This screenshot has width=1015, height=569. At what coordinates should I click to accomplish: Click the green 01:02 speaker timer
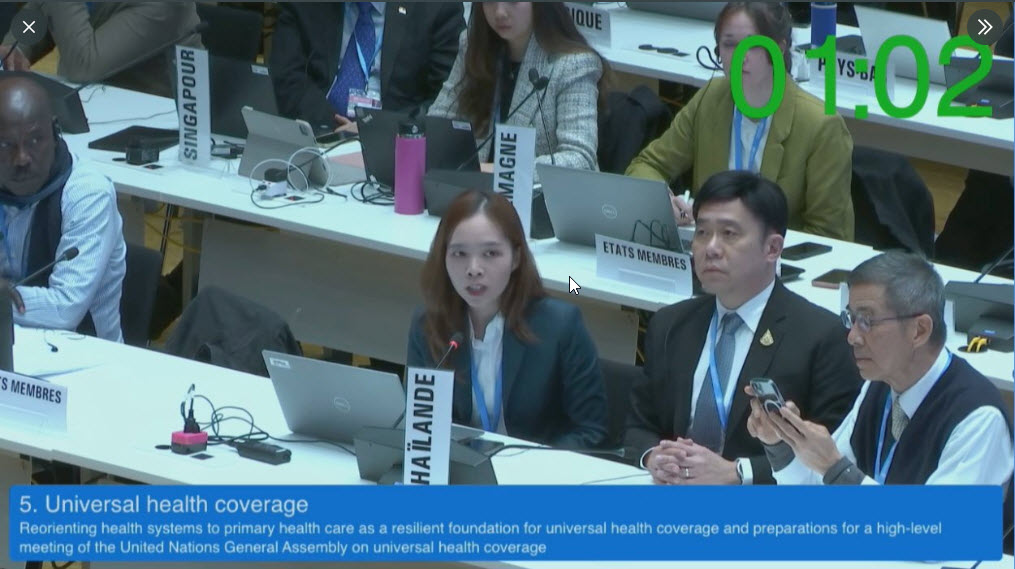[861, 77]
